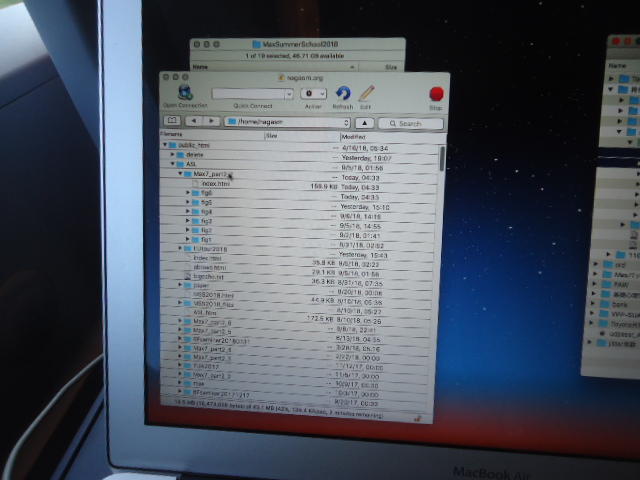Select the public_html folder row
640x480 pixels.
point(299,146)
